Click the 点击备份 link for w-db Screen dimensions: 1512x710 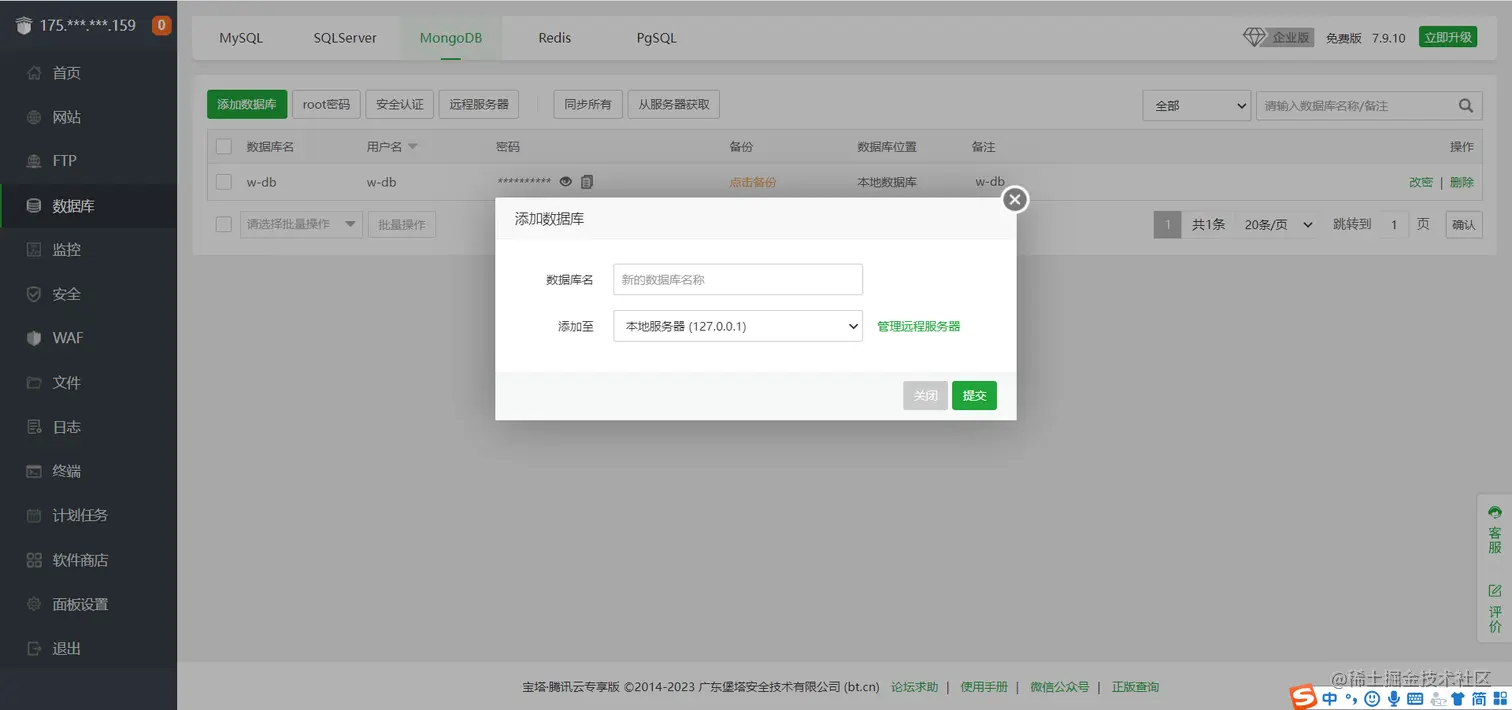(753, 182)
